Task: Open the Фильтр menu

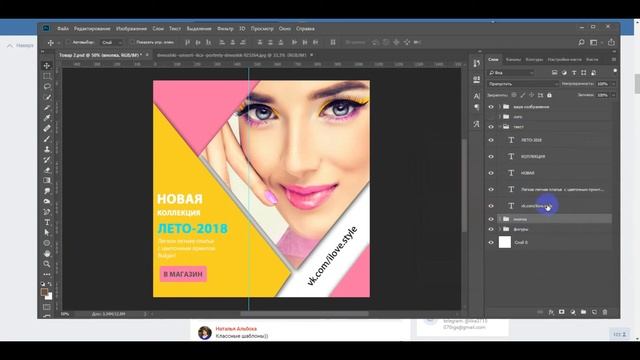Action: [225, 29]
